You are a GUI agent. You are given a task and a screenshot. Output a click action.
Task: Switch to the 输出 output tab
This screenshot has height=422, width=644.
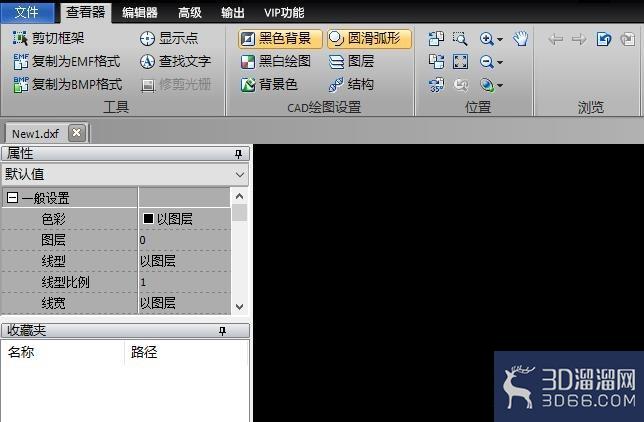click(233, 12)
